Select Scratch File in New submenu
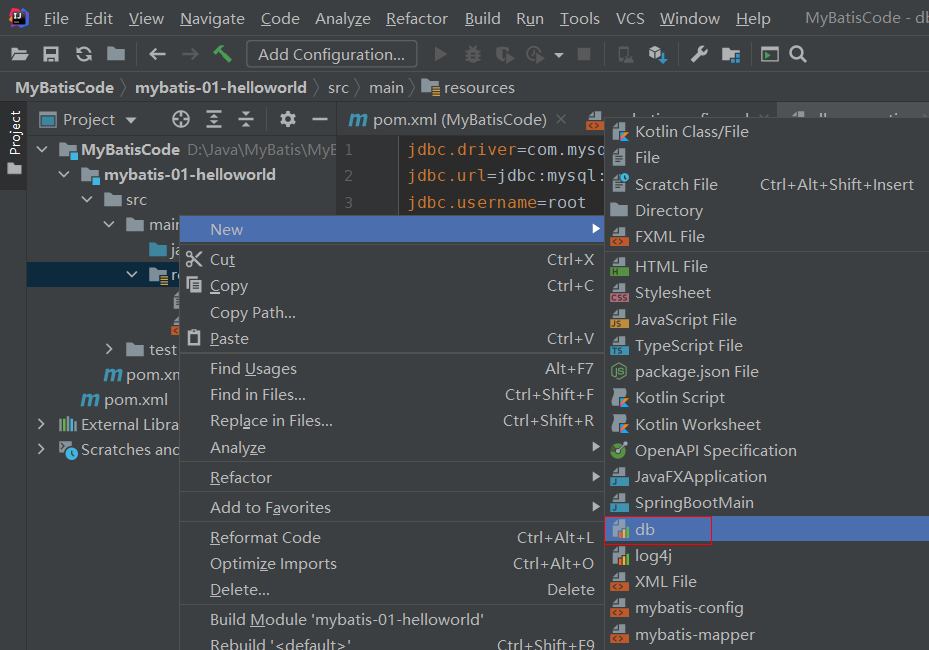Image resolution: width=929 pixels, height=650 pixels. (767, 184)
